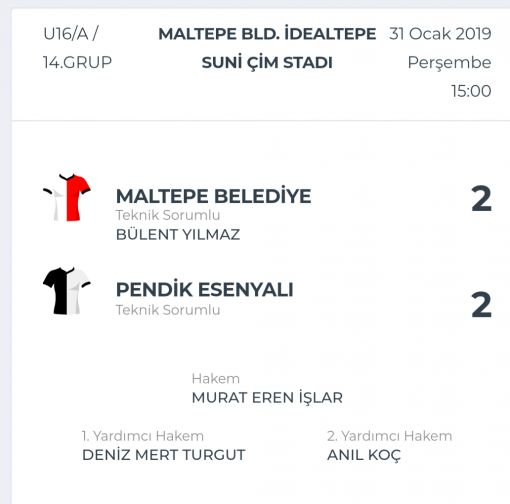
Task: Click the 2. Yardımcı Hakem label
Action: tap(390, 436)
